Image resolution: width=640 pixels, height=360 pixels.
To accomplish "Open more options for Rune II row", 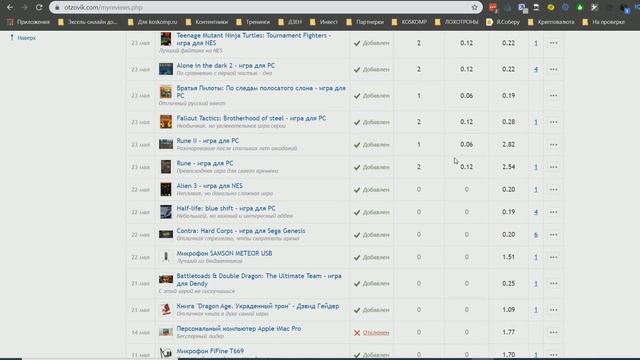I will click(x=553, y=144).
